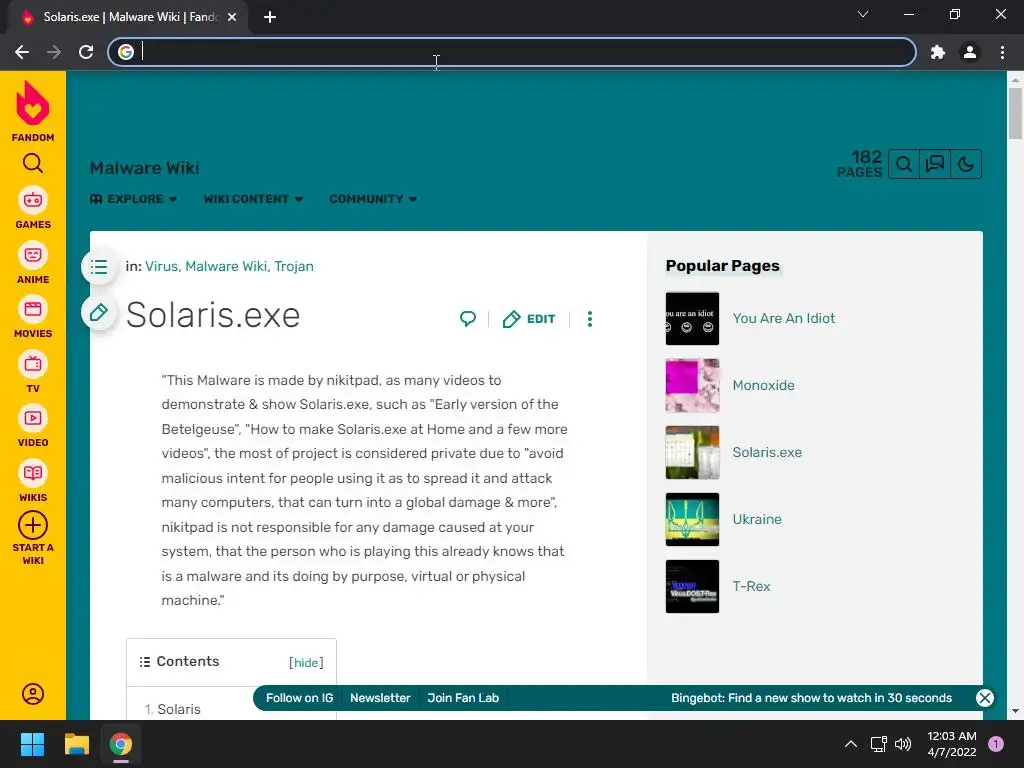Screen dimensions: 1024x768
Task: Open Chrome profile avatar icon
Action: 970,52
